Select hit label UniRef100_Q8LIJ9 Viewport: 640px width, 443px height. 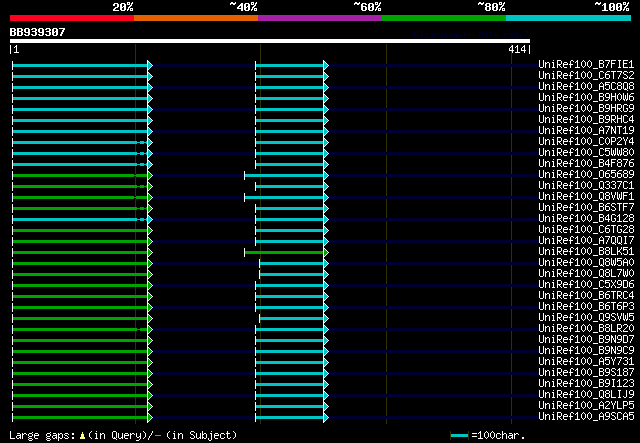pyautogui.click(x=587, y=395)
